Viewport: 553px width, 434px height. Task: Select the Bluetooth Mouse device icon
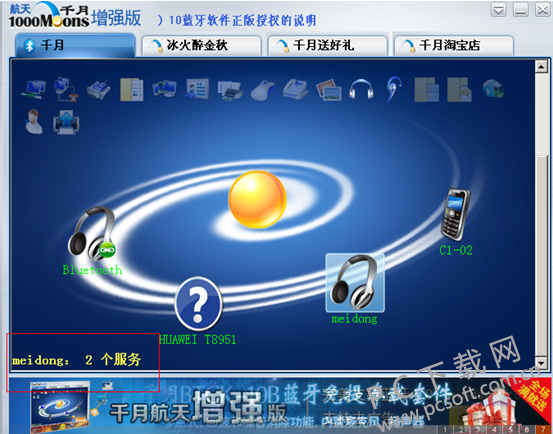263,90
